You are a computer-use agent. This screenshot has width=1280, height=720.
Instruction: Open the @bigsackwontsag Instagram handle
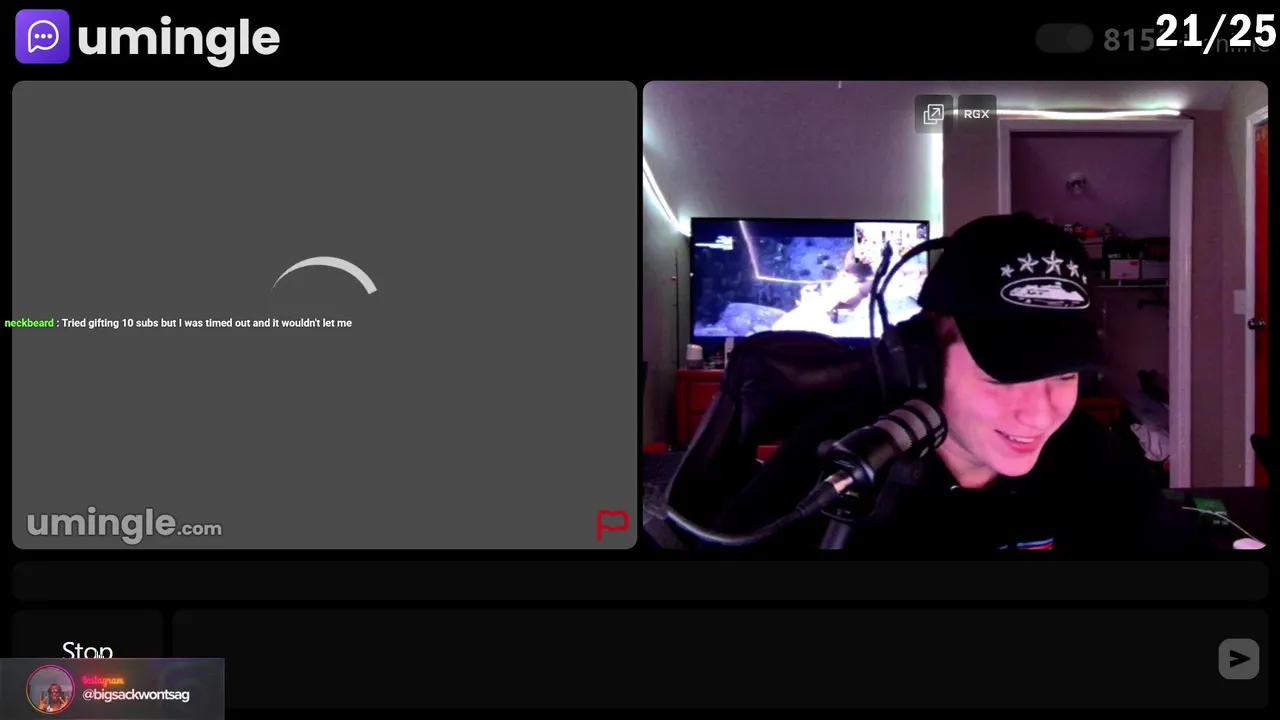point(136,694)
